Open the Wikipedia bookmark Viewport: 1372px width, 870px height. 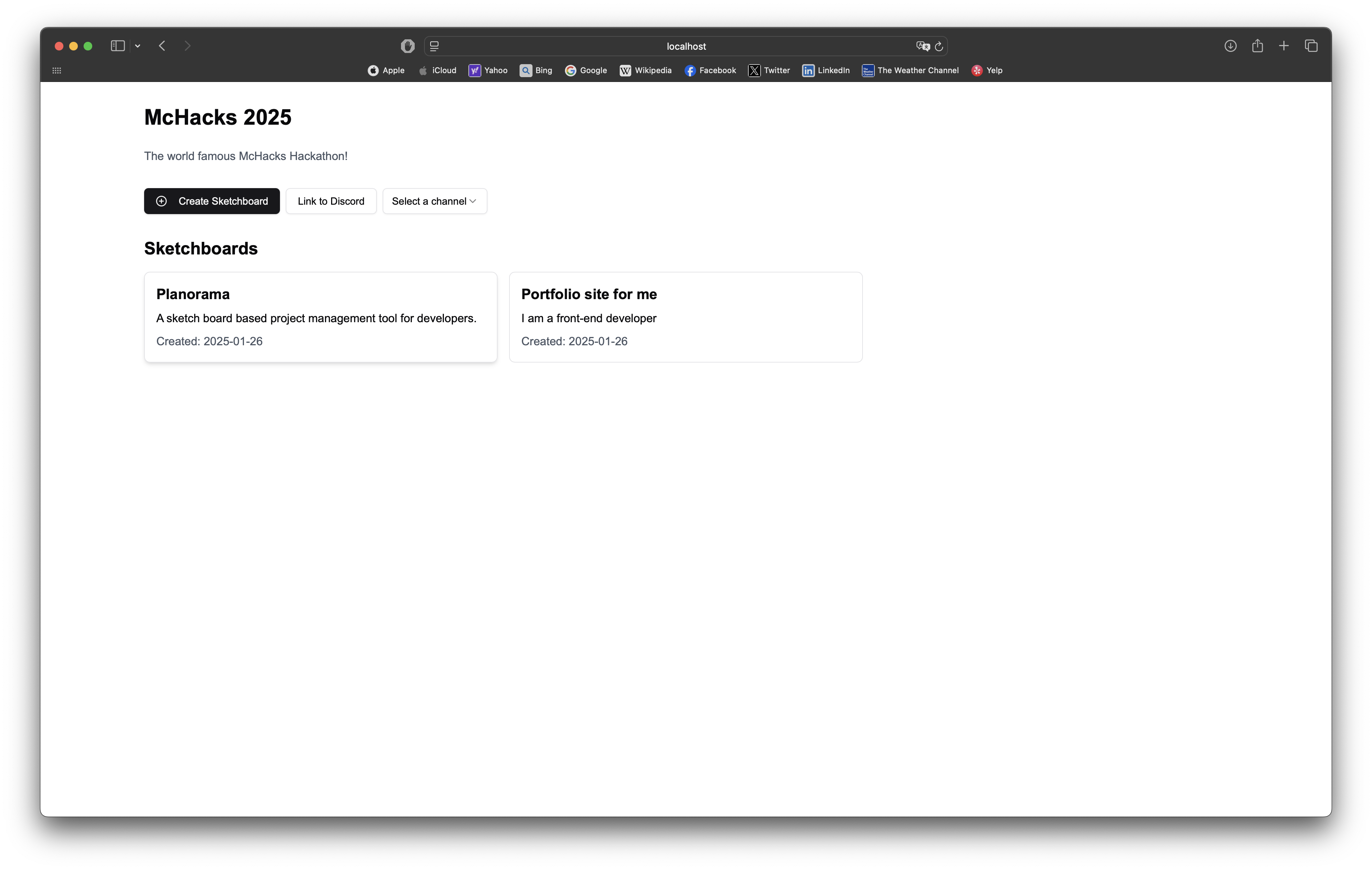pyautogui.click(x=646, y=70)
